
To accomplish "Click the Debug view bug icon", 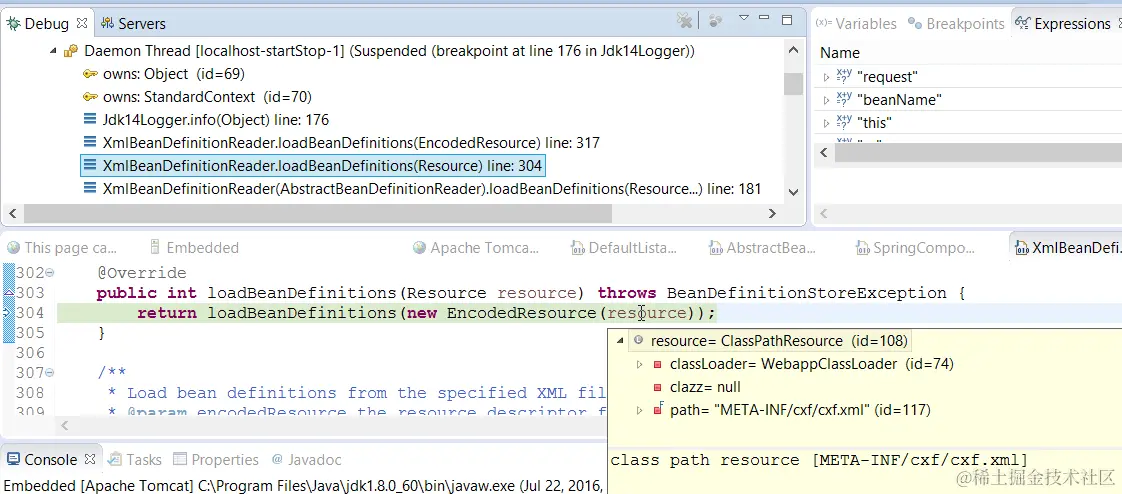I will pyautogui.click(x=14, y=23).
